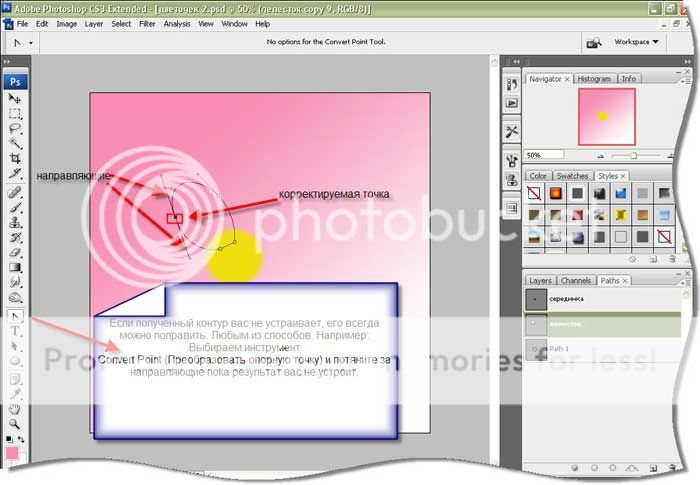This screenshot has width=700, height=485.
Task: Select the Crop tool
Action: 15,159
